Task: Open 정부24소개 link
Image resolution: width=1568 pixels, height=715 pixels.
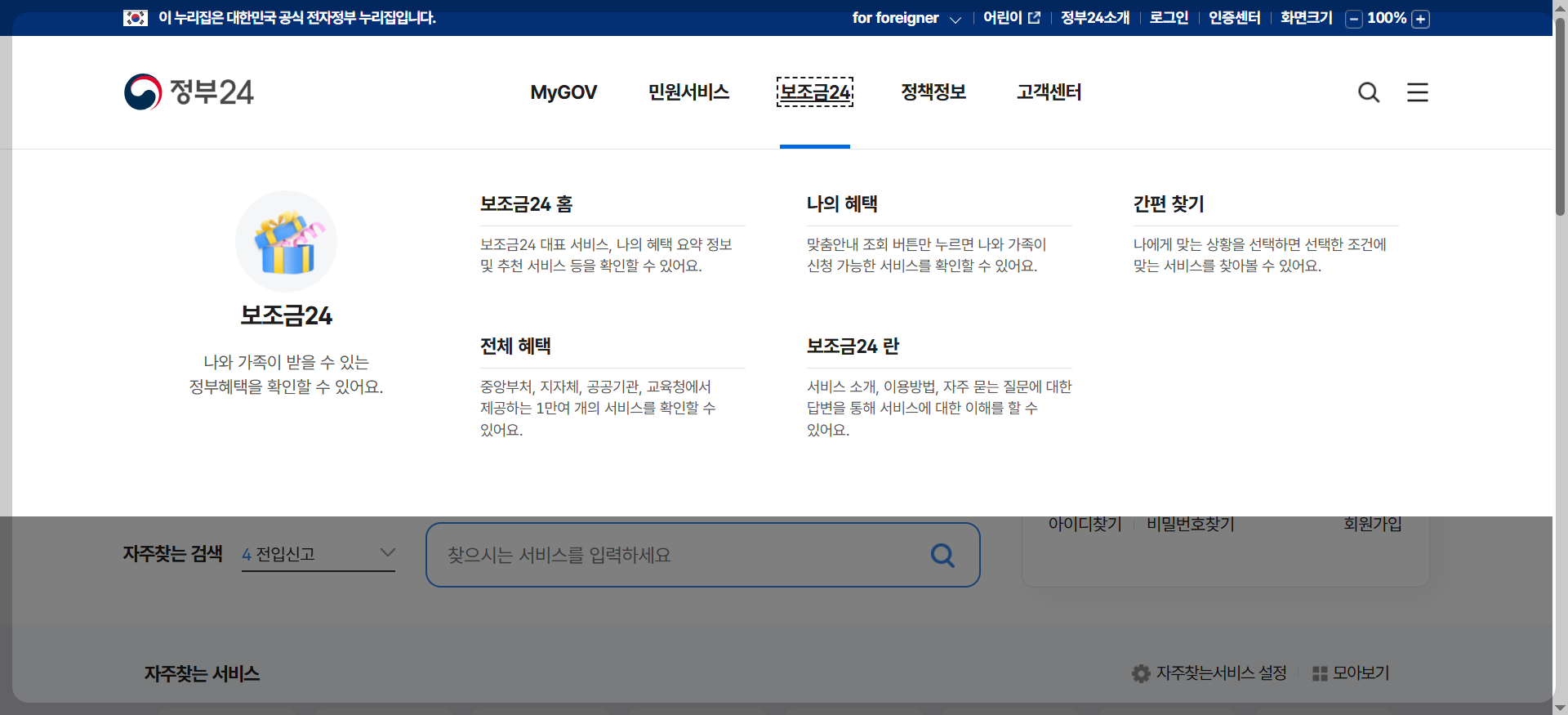Action: point(1095,18)
